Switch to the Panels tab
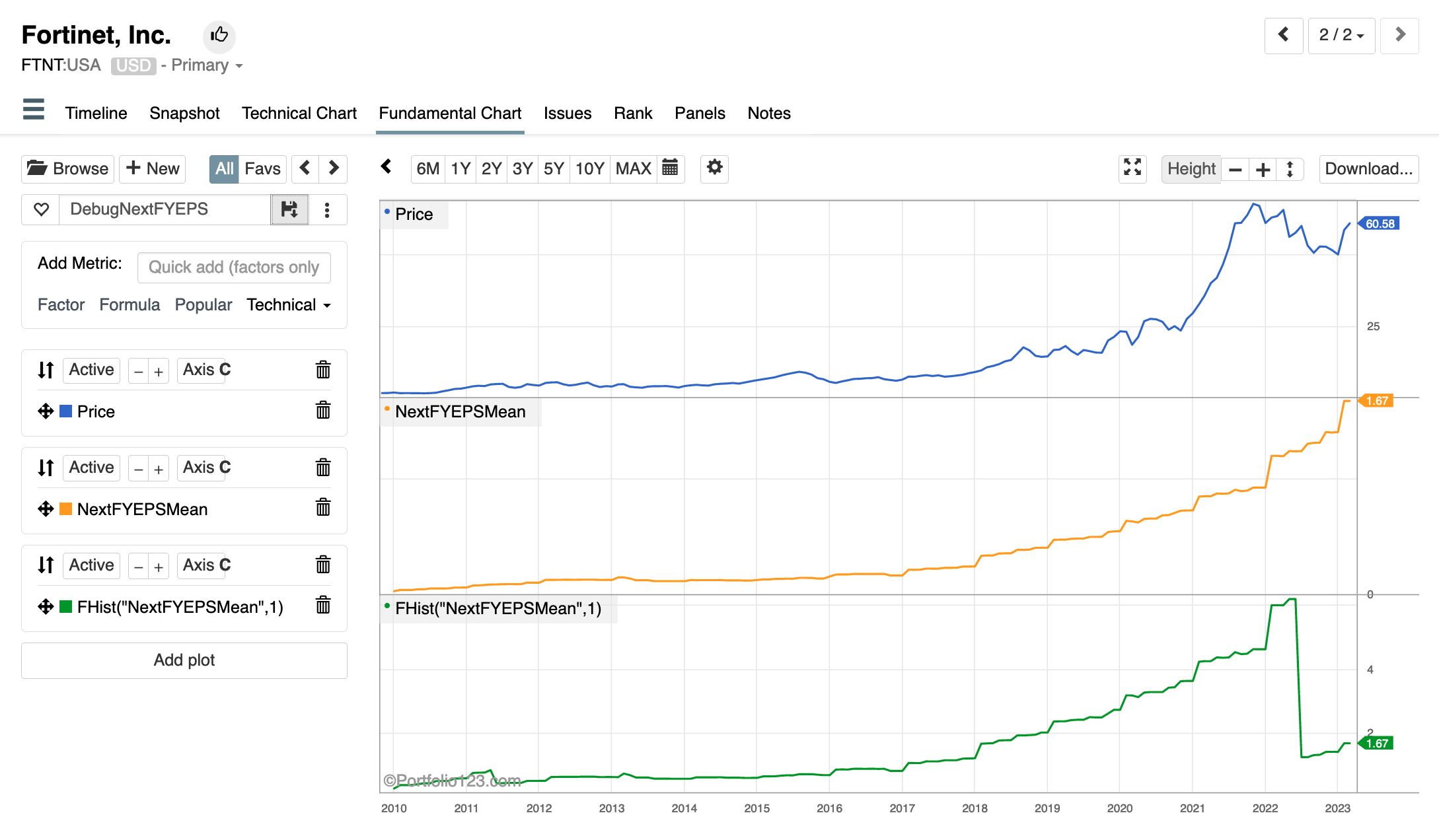Image resolution: width=1439 pixels, height=840 pixels. (x=700, y=113)
